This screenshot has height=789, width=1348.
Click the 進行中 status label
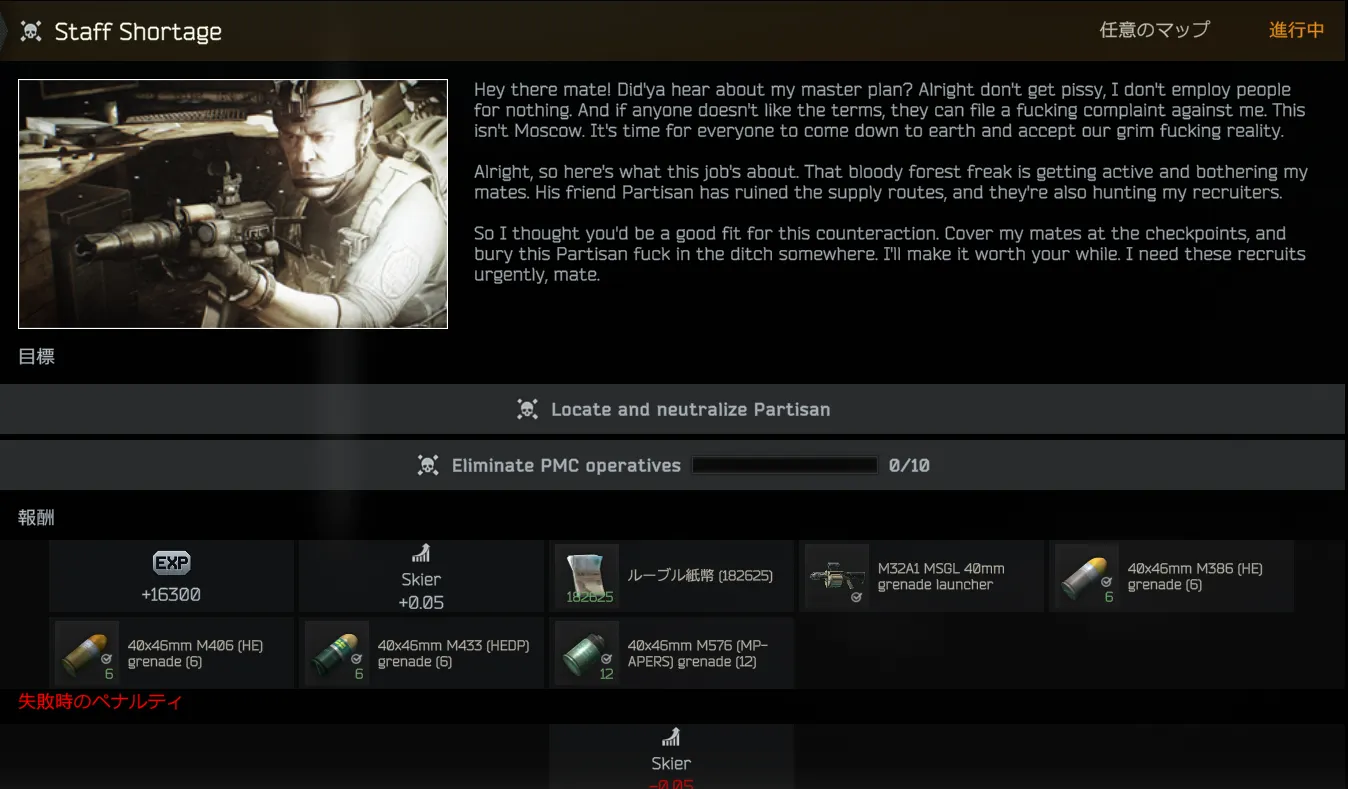[x=1296, y=30]
